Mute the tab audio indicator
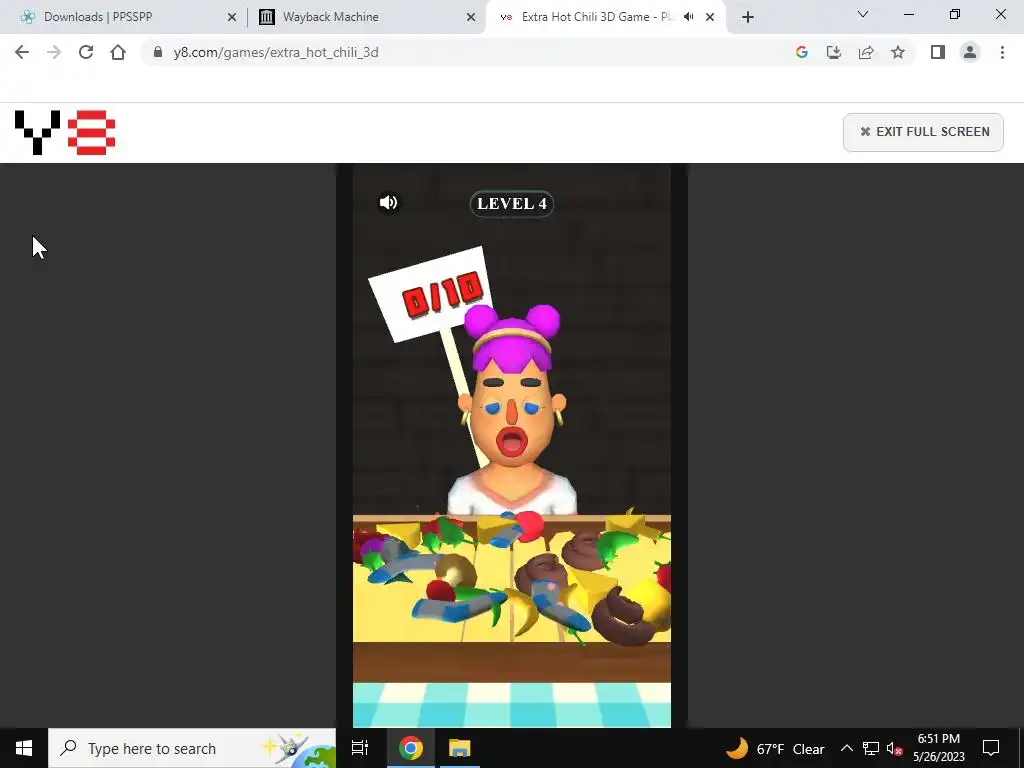 (x=688, y=17)
